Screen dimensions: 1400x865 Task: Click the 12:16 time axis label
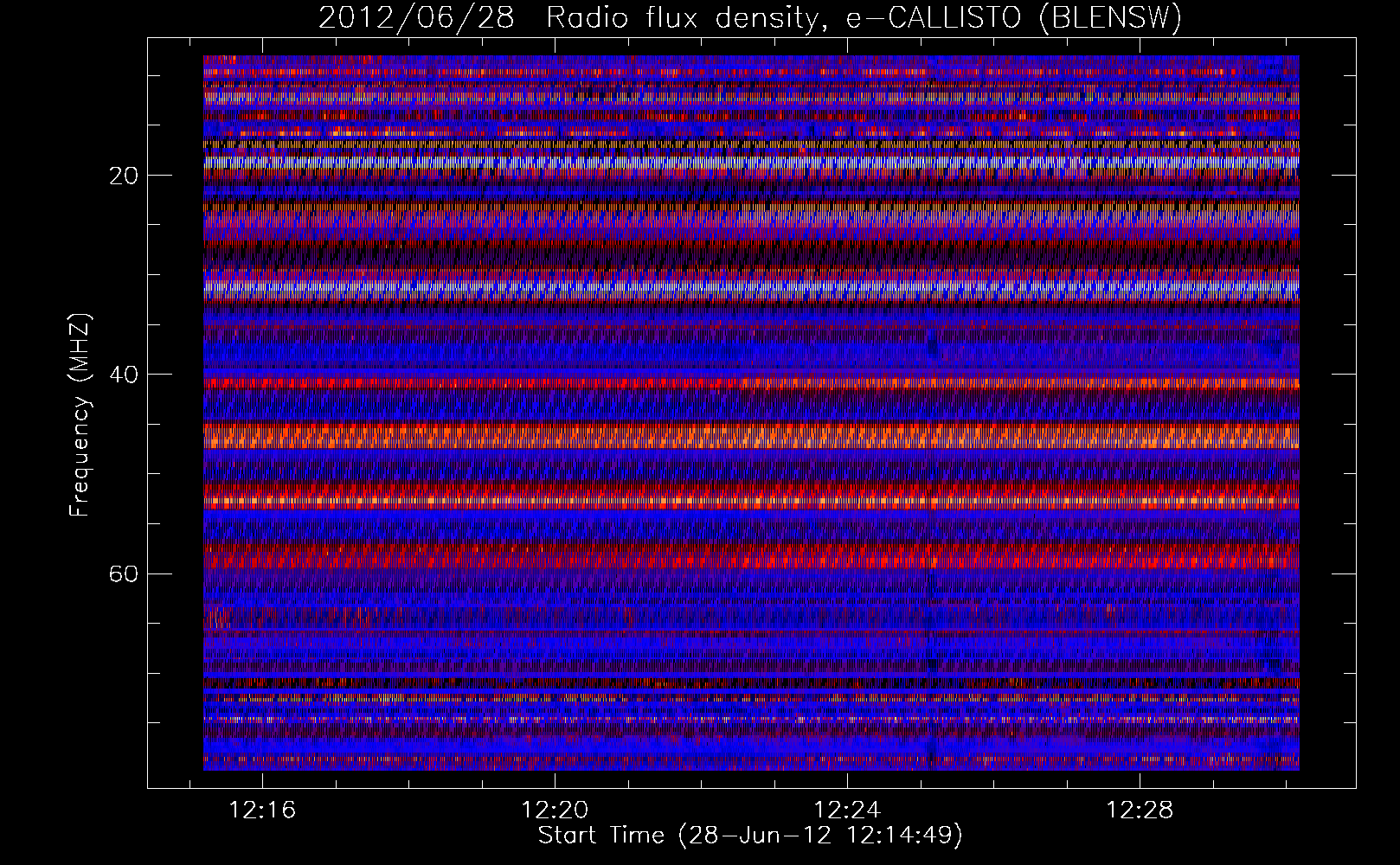tap(262, 810)
